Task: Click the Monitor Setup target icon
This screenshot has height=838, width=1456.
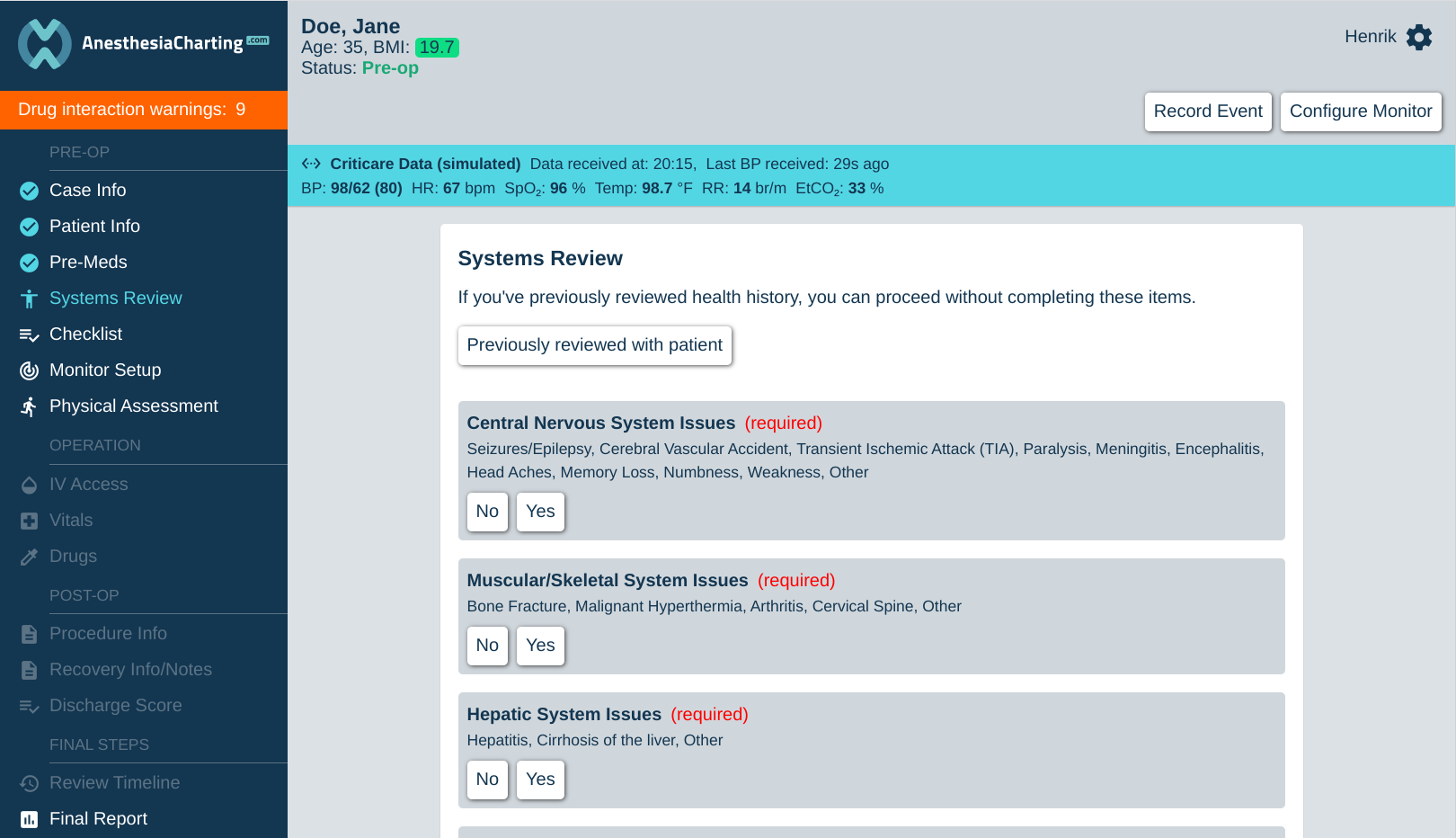Action: (30, 370)
